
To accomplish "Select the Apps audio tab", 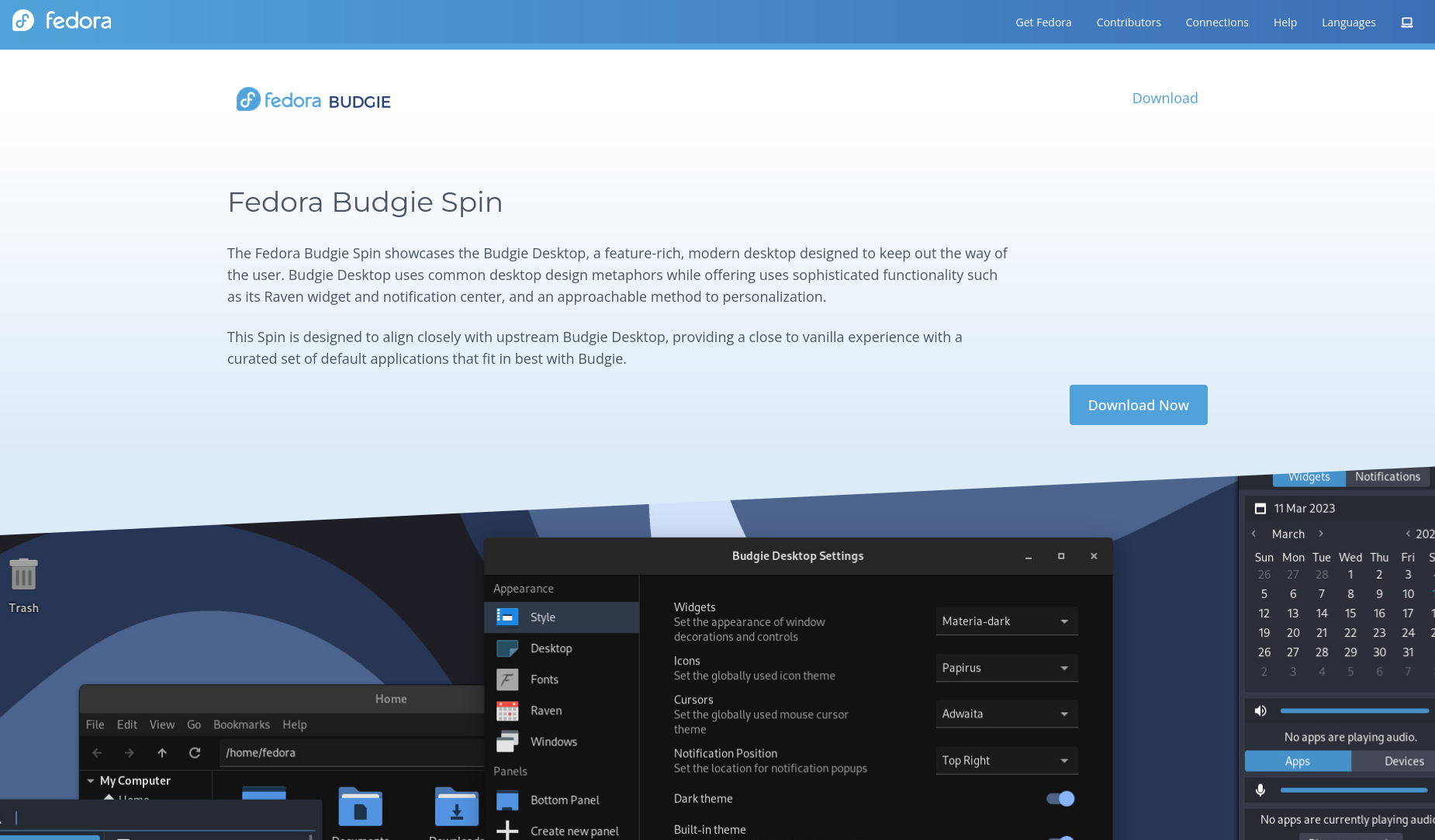I will (1298, 762).
